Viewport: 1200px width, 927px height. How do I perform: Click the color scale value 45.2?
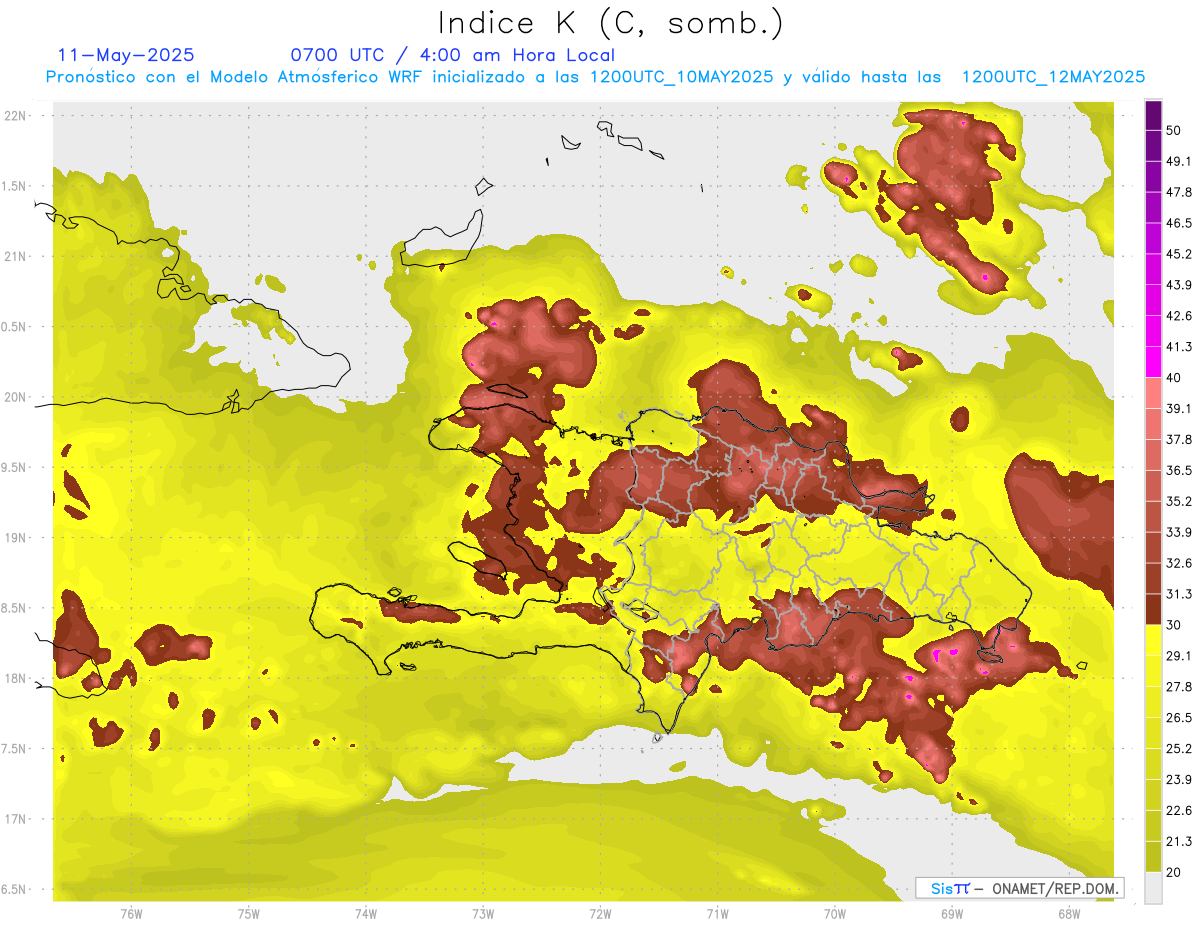tap(1178, 254)
